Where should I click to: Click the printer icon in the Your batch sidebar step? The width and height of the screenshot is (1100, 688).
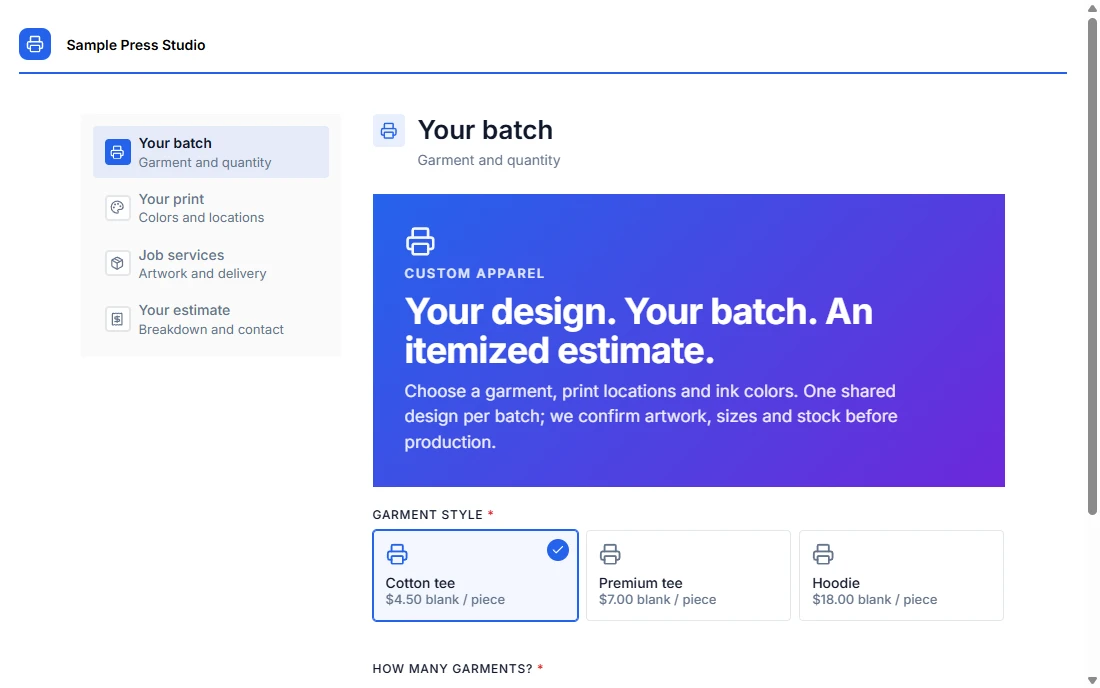coord(118,152)
